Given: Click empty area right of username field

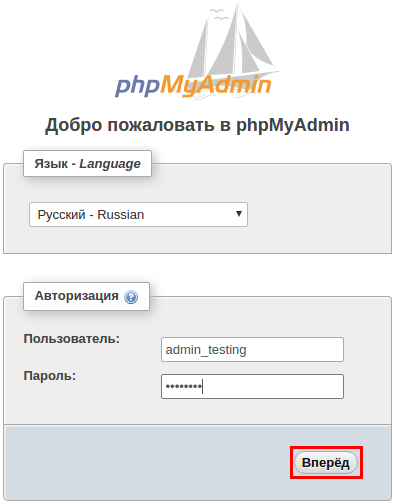Looking at the screenshot, I should click(x=367, y=349).
